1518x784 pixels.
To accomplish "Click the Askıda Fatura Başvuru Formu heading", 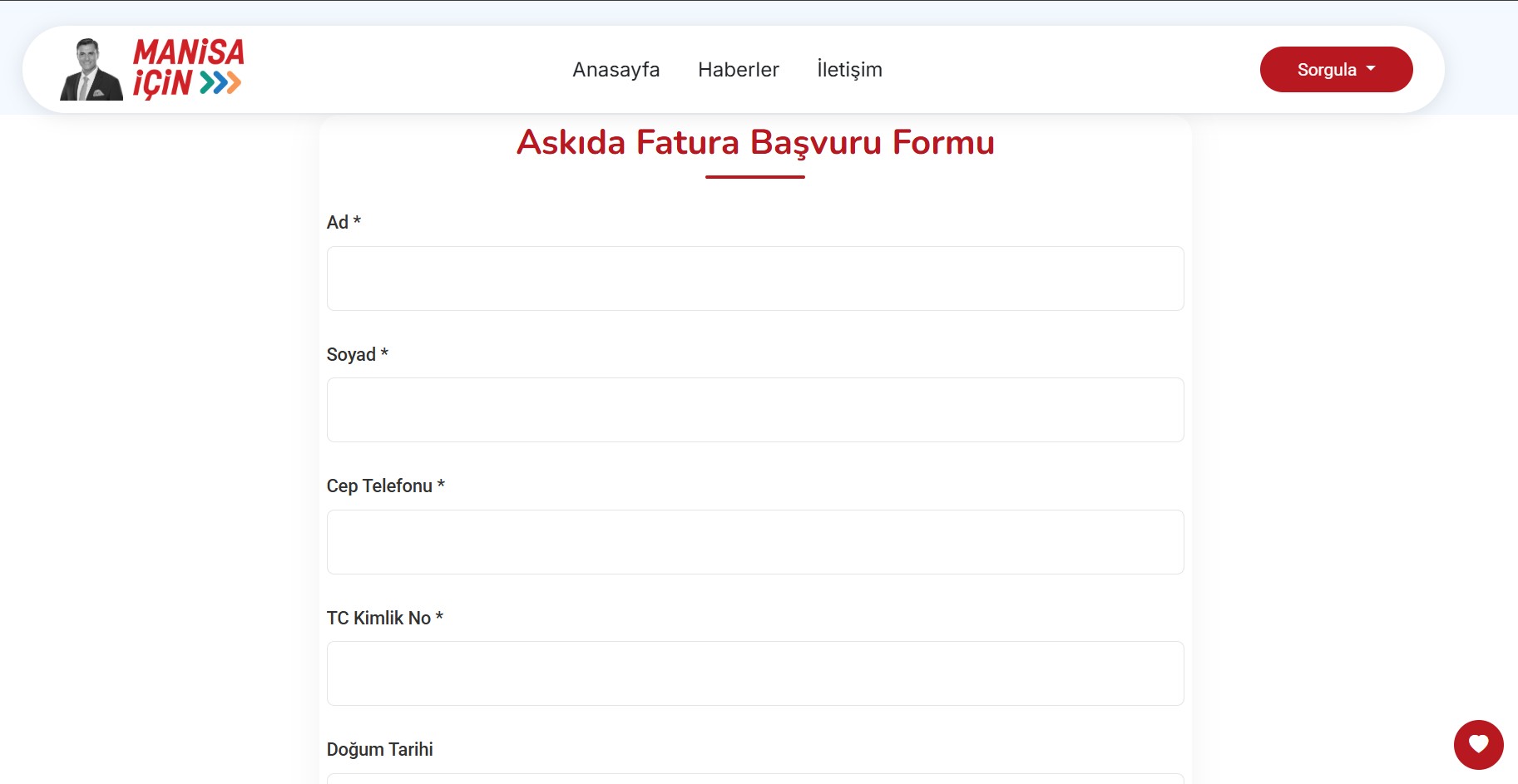I will pyautogui.click(x=754, y=142).
